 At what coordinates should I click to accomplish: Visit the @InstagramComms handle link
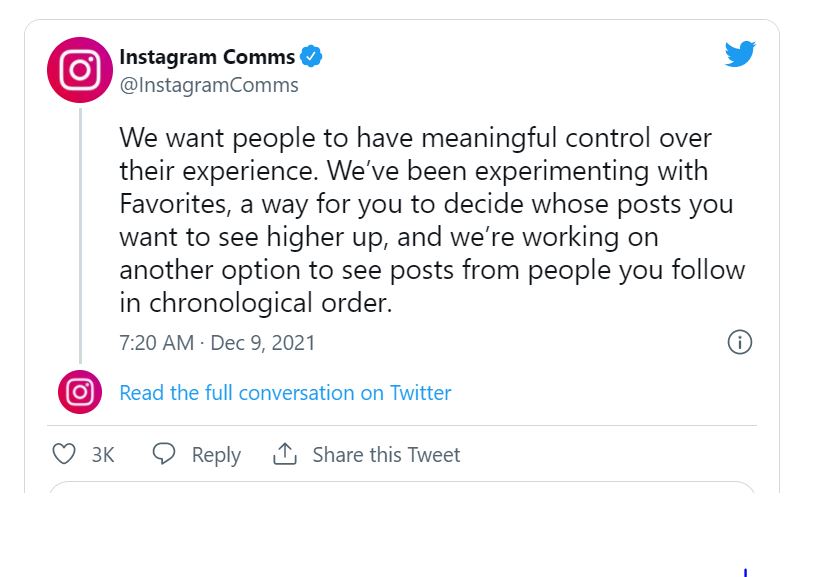[x=209, y=85]
